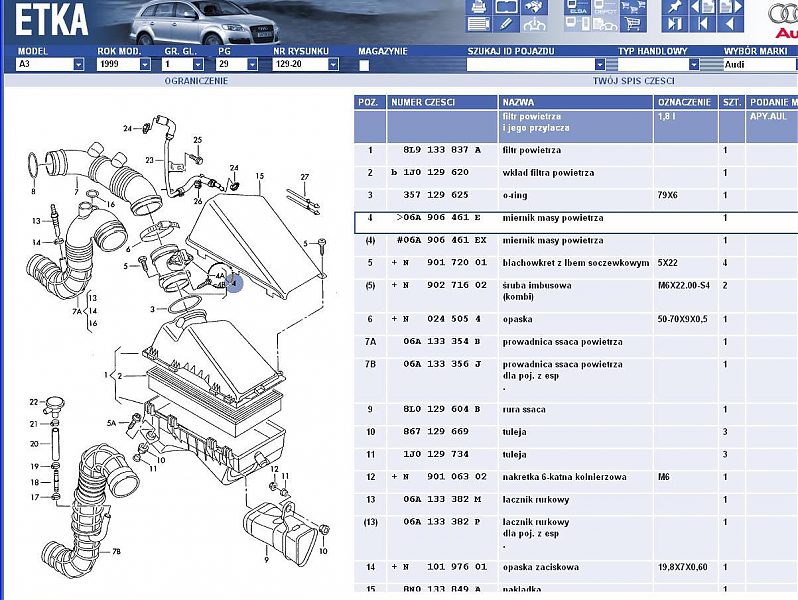The height and width of the screenshot is (600, 798).
Task: Select 'śruba imbusowa' part name
Action: point(537,285)
